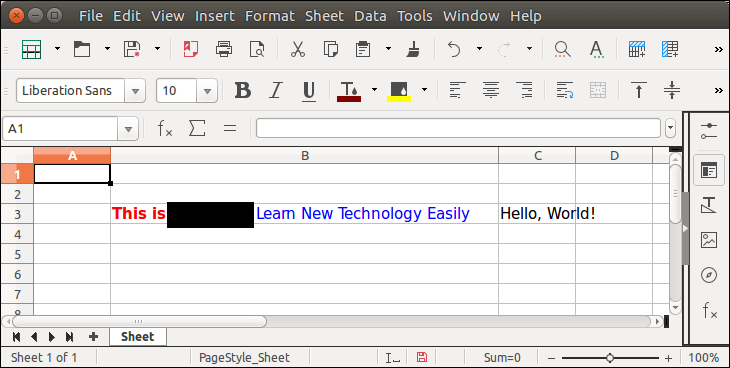This screenshot has height=368, width=730.
Task: Open the Data menu
Action: [x=370, y=16]
